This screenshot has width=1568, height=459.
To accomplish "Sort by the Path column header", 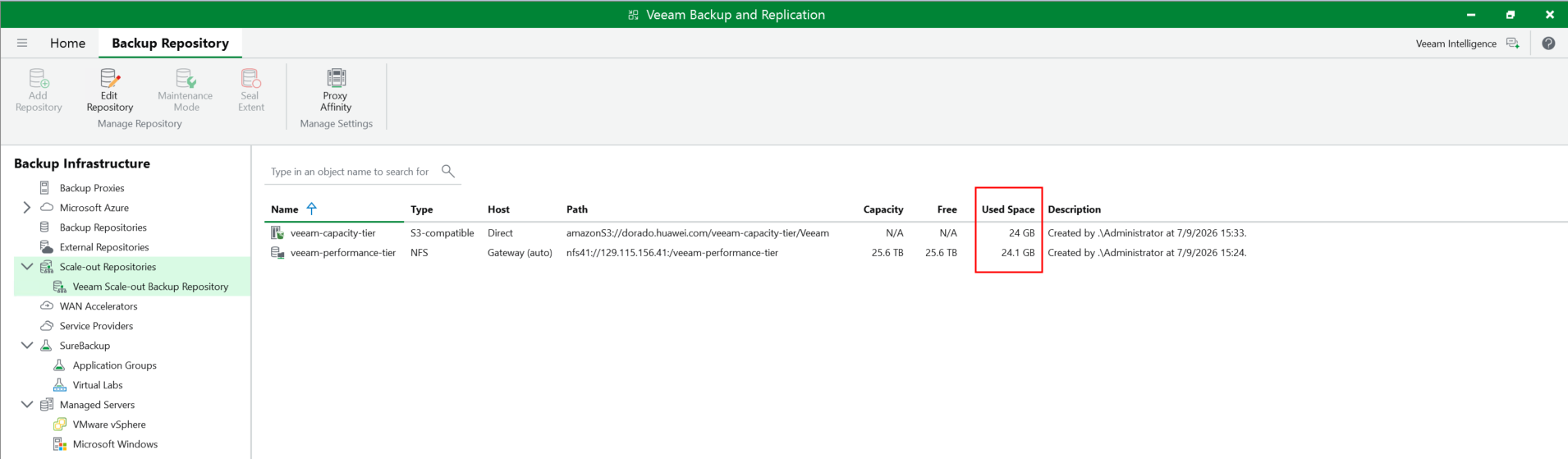I will pyautogui.click(x=577, y=209).
